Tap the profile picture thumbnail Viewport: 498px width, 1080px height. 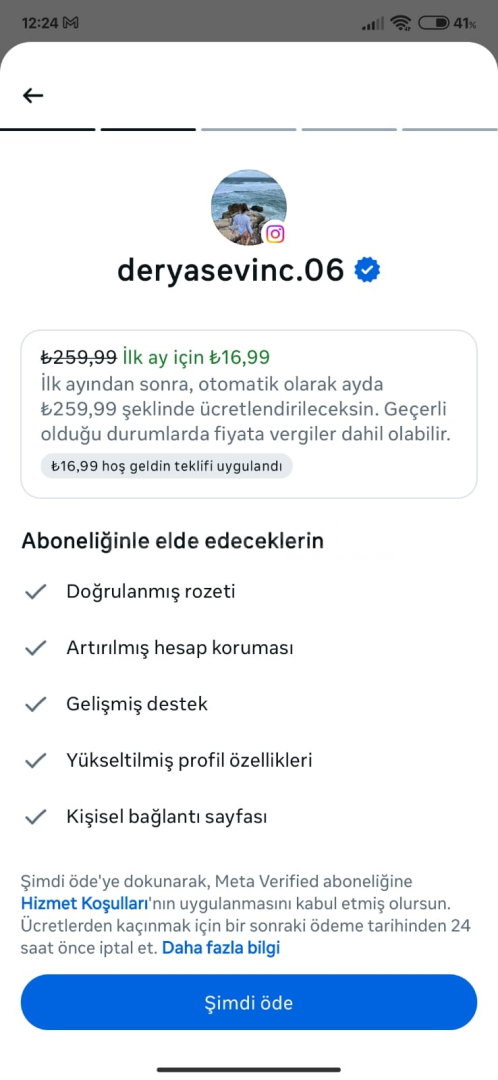[248, 207]
